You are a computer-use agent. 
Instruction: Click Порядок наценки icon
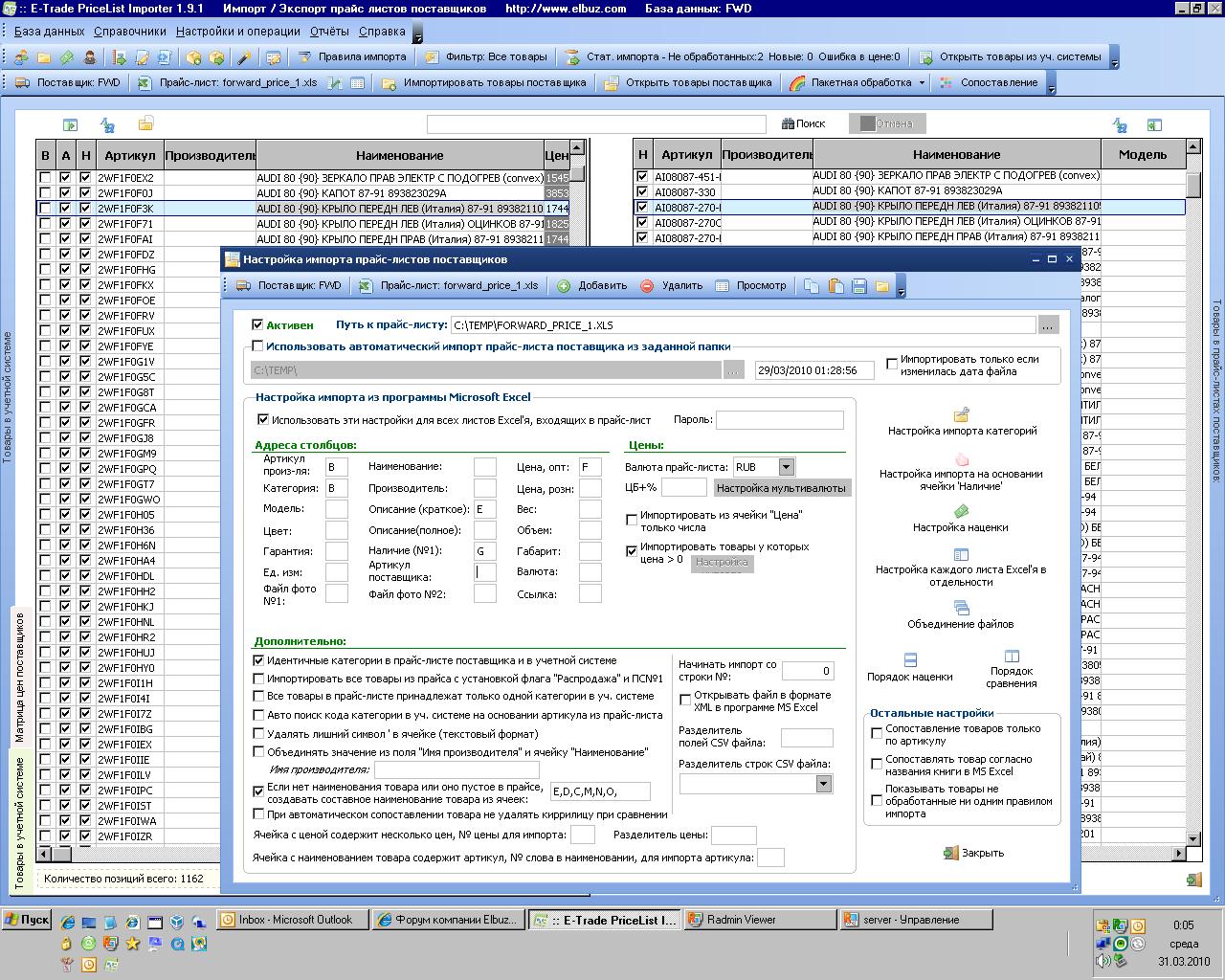coord(910,660)
